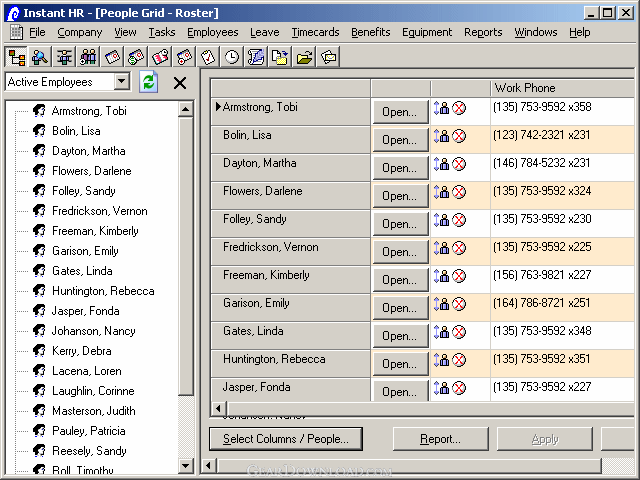Click the person sort icon for Armstrong, Tobi
The height and width of the screenshot is (480, 640).
[x=441, y=108]
